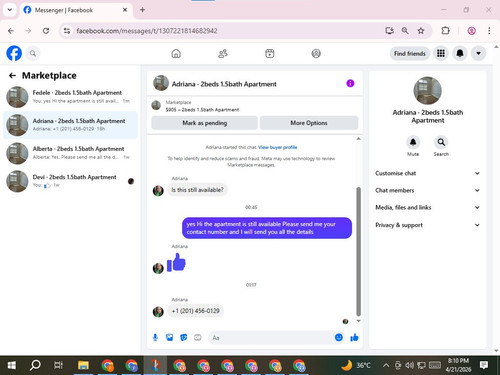Open the Windows Start menu
The width and height of the screenshot is (500, 375).
pyautogui.click(x=11, y=365)
